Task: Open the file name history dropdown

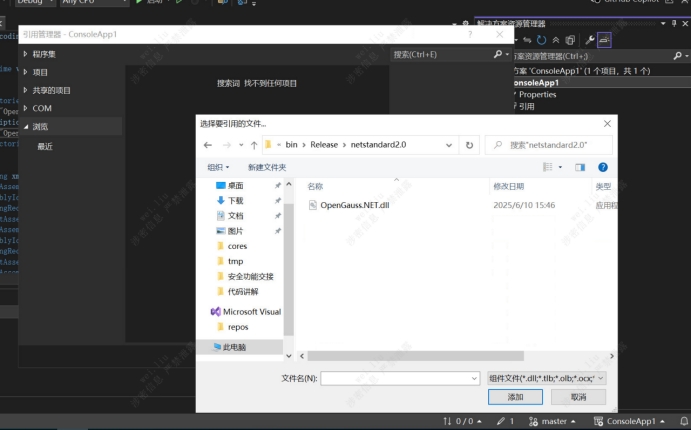Action: click(x=474, y=378)
